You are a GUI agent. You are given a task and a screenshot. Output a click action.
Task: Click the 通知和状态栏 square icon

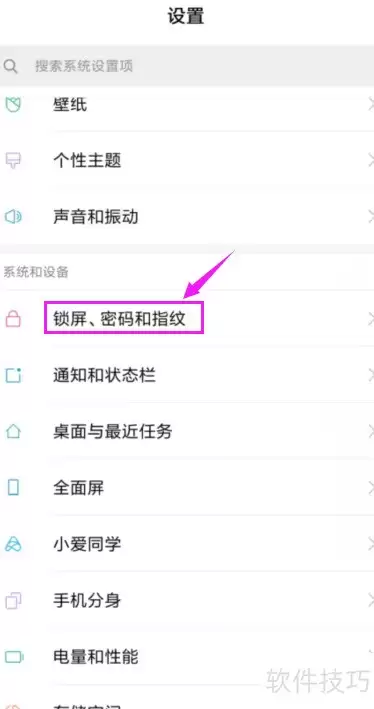pos(13,375)
